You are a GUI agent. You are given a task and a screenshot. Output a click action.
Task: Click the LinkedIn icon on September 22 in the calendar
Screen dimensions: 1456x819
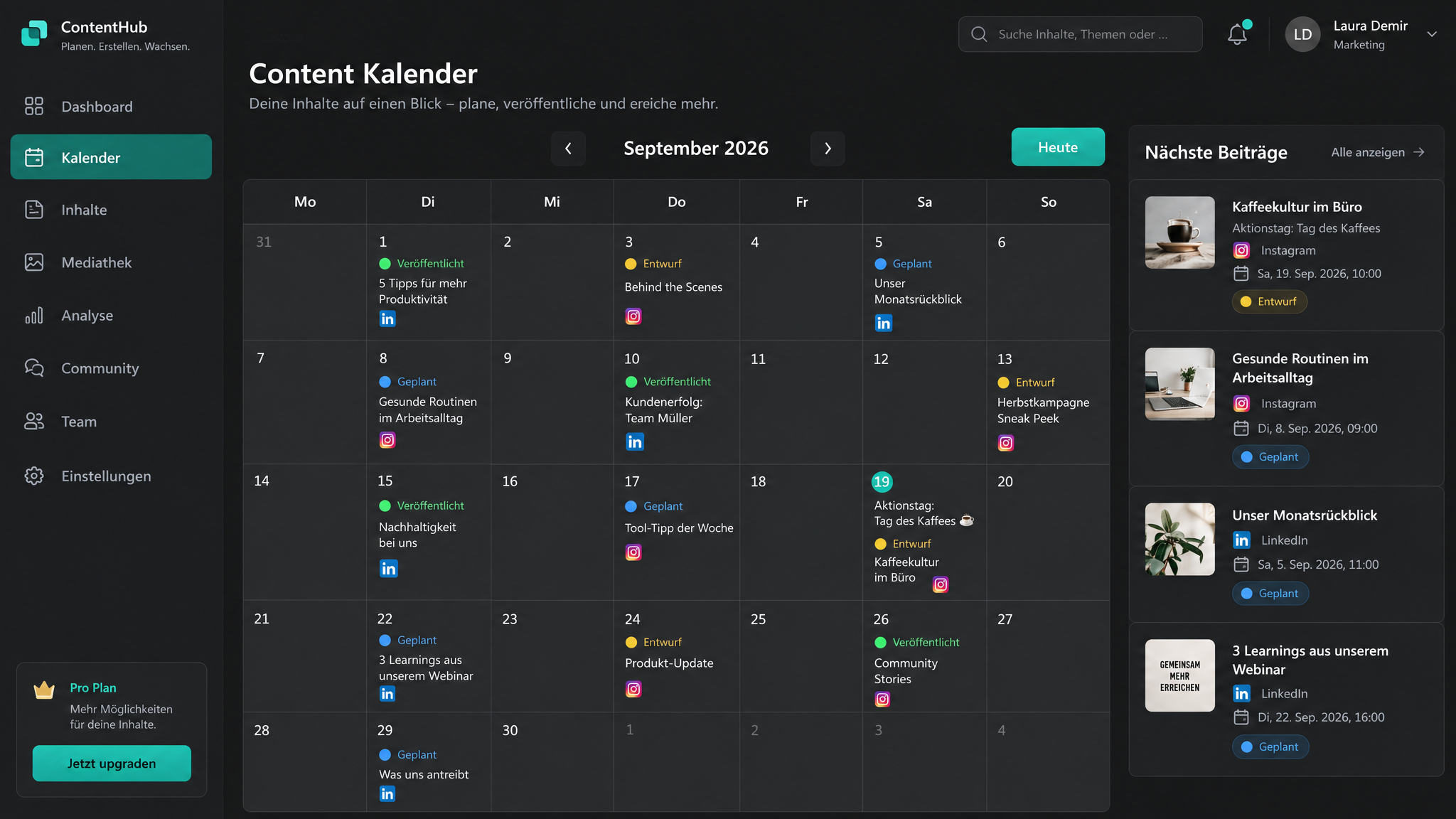click(x=387, y=694)
